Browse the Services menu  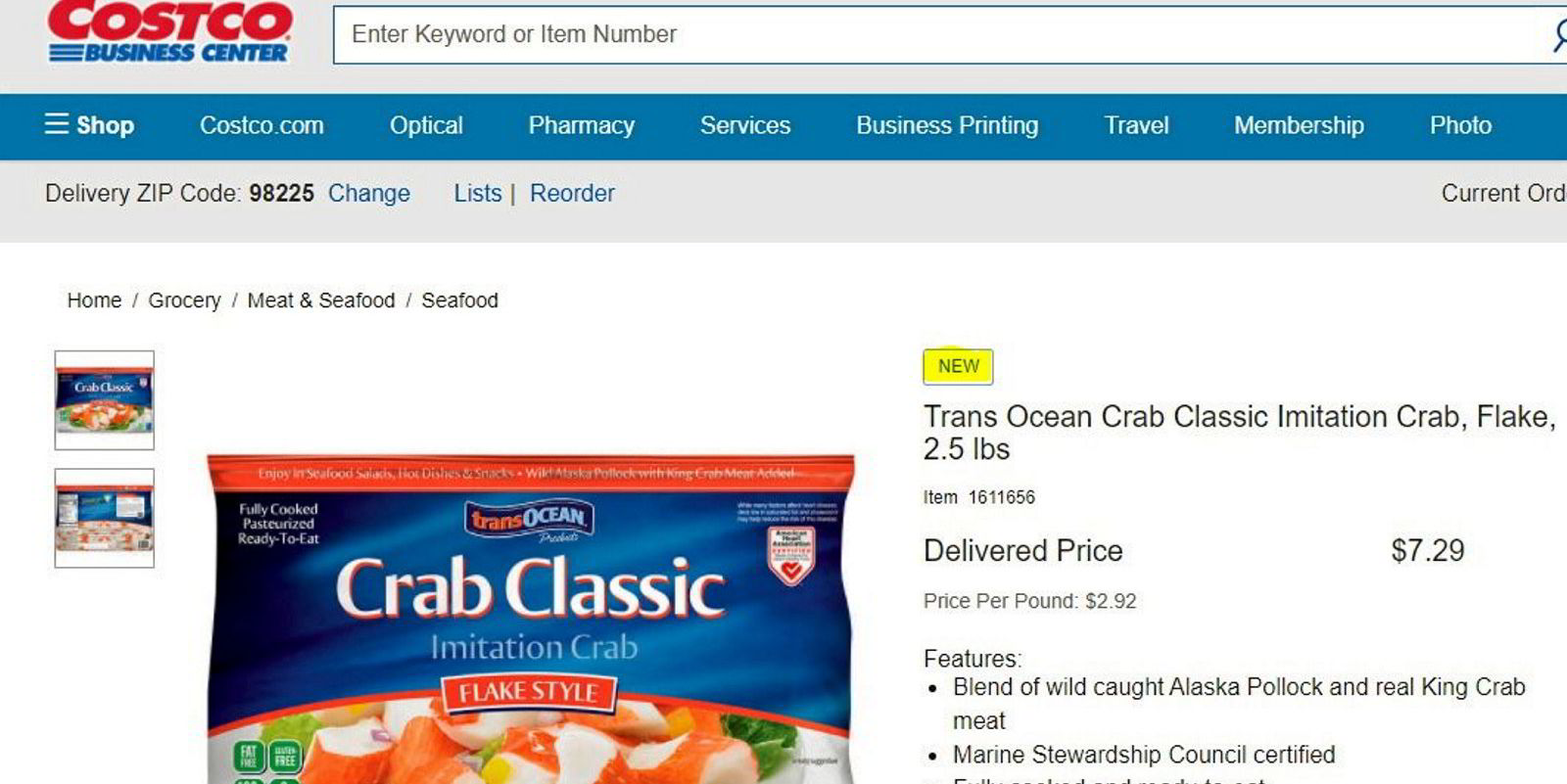pos(746,125)
